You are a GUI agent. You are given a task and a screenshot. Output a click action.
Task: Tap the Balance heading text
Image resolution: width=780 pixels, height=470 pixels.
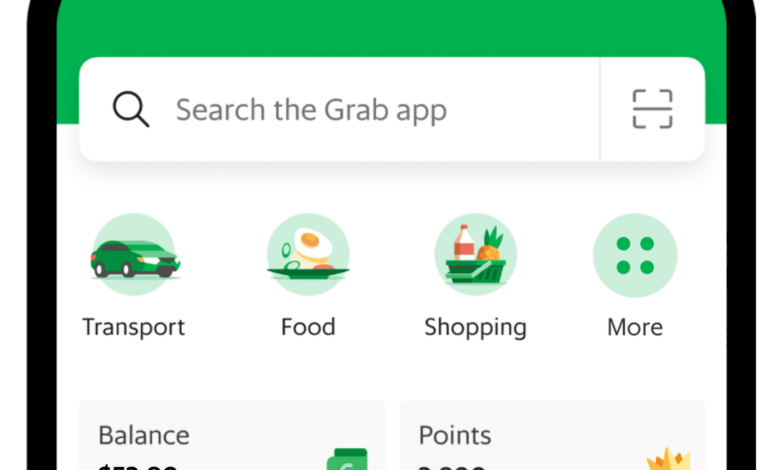click(x=144, y=435)
